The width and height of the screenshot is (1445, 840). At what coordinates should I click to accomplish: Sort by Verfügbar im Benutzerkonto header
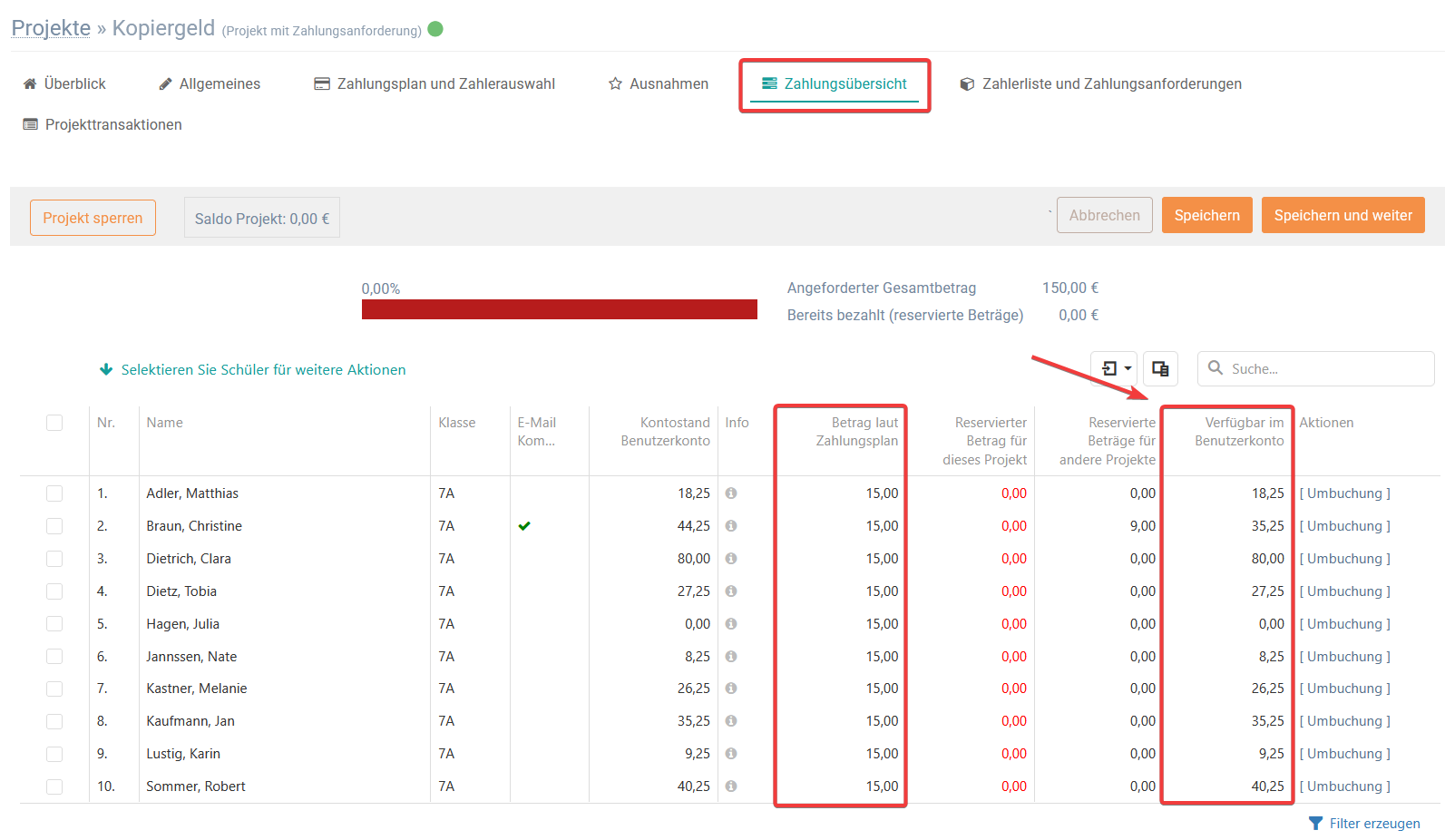pyautogui.click(x=1239, y=432)
